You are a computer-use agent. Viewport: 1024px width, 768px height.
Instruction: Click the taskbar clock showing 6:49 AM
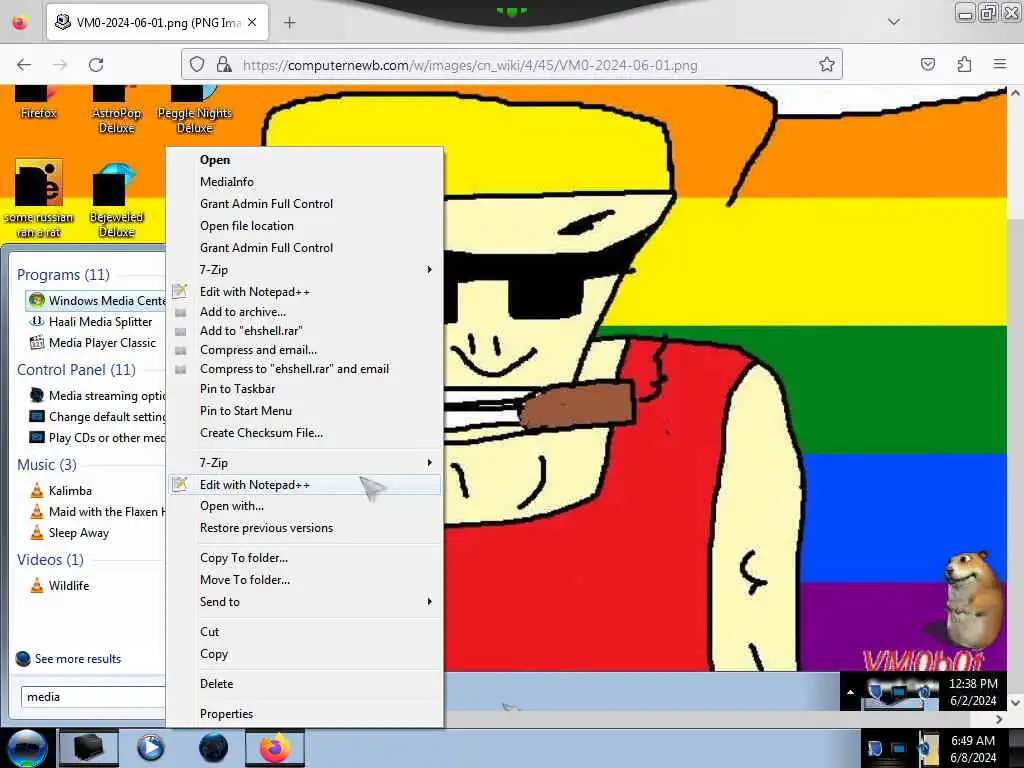[x=973, y=748]
